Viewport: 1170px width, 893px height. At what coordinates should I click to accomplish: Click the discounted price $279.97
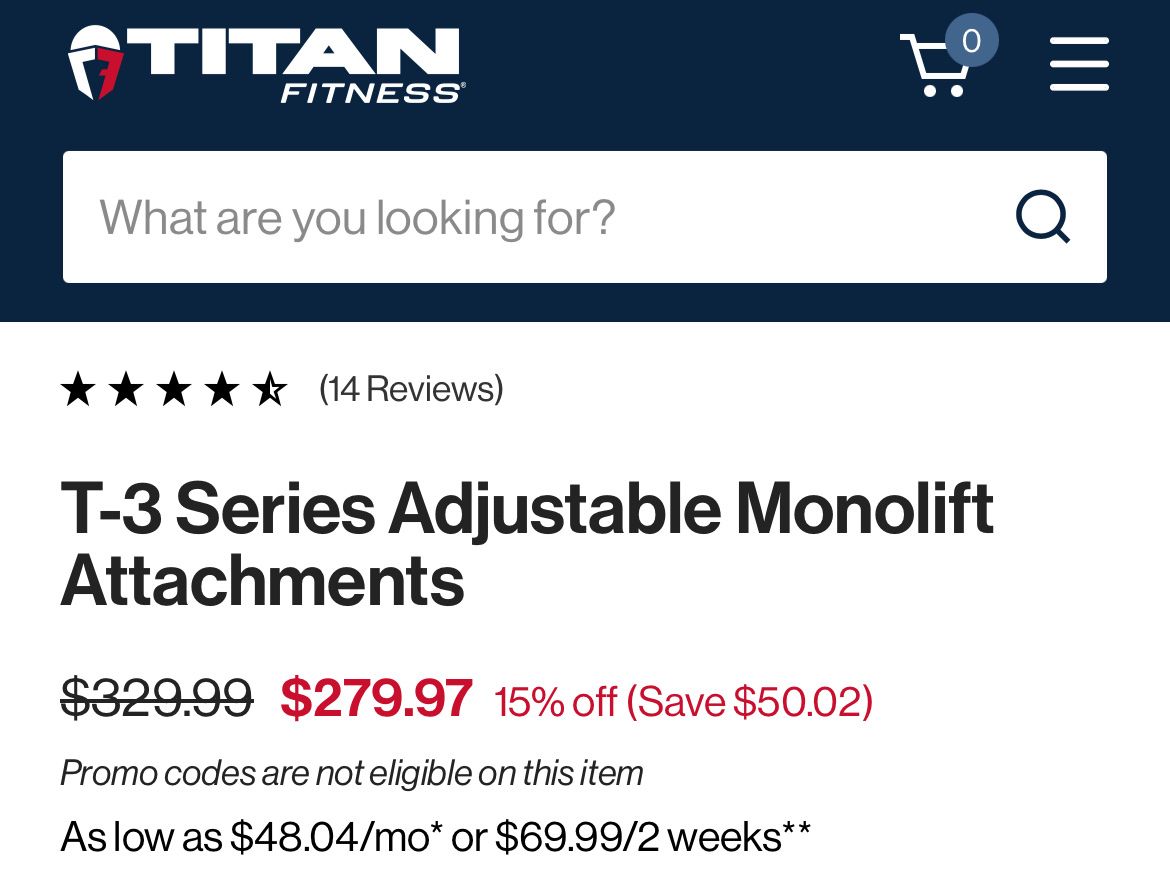377,700
